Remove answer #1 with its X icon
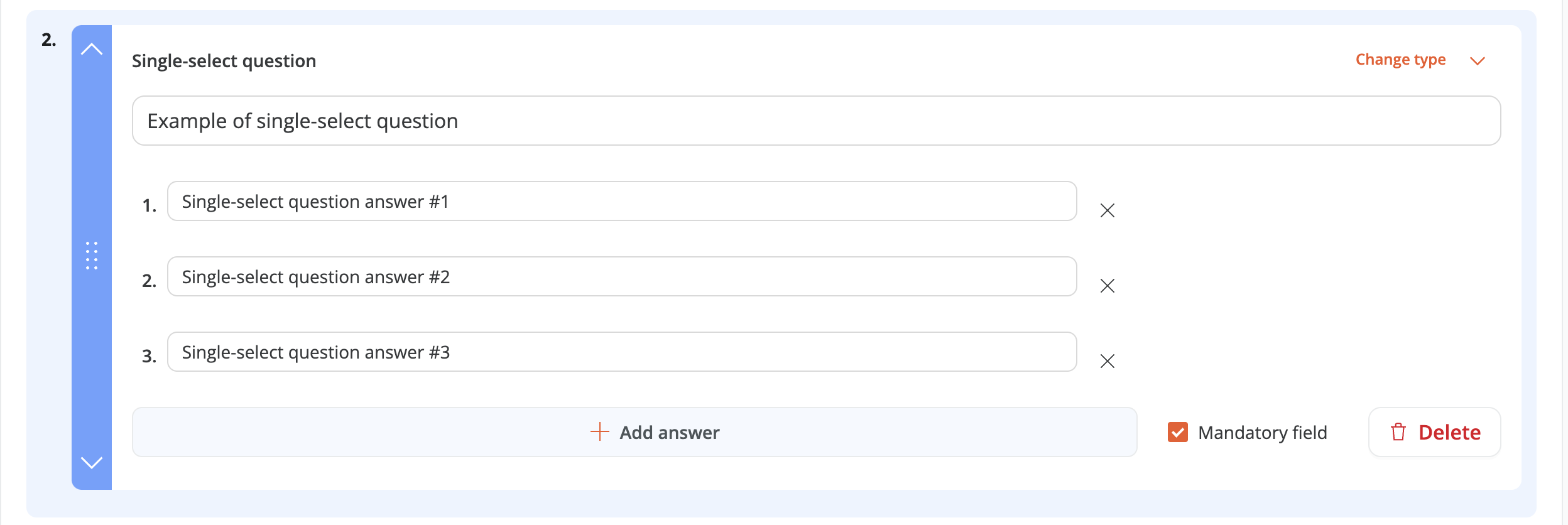This screenshot has height=525, width=1568. 1108,210
